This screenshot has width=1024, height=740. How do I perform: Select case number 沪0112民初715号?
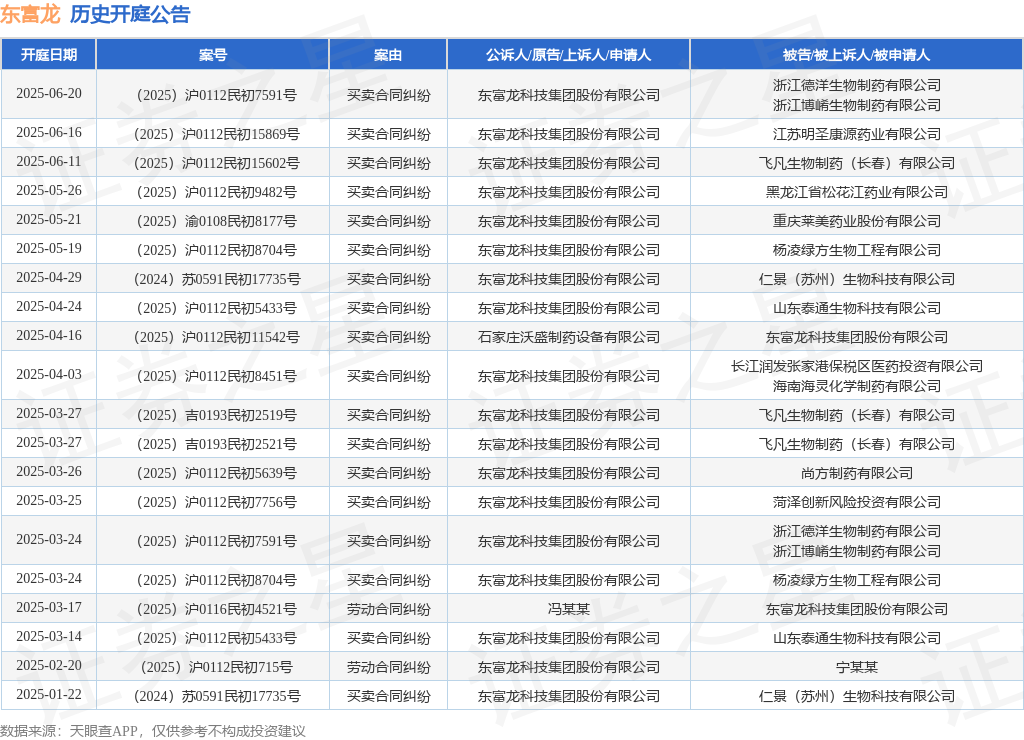point(217,668)
